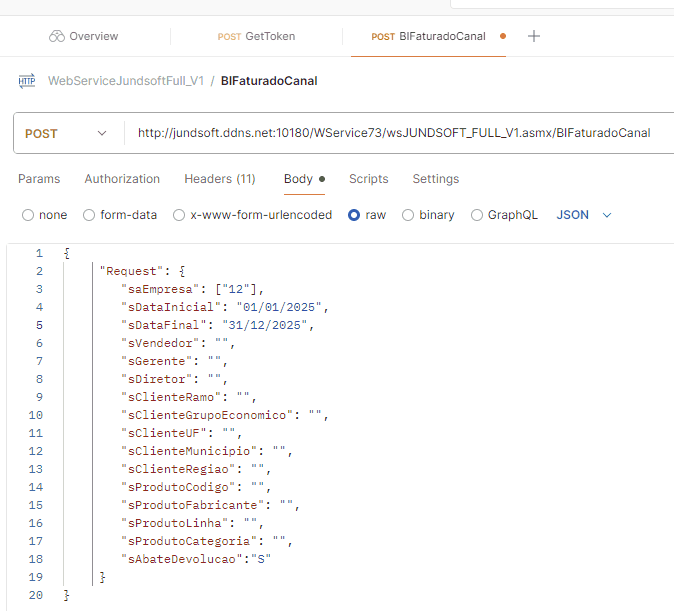Open the Params tab
Screen dimensions: 674x611
(39, 179)
